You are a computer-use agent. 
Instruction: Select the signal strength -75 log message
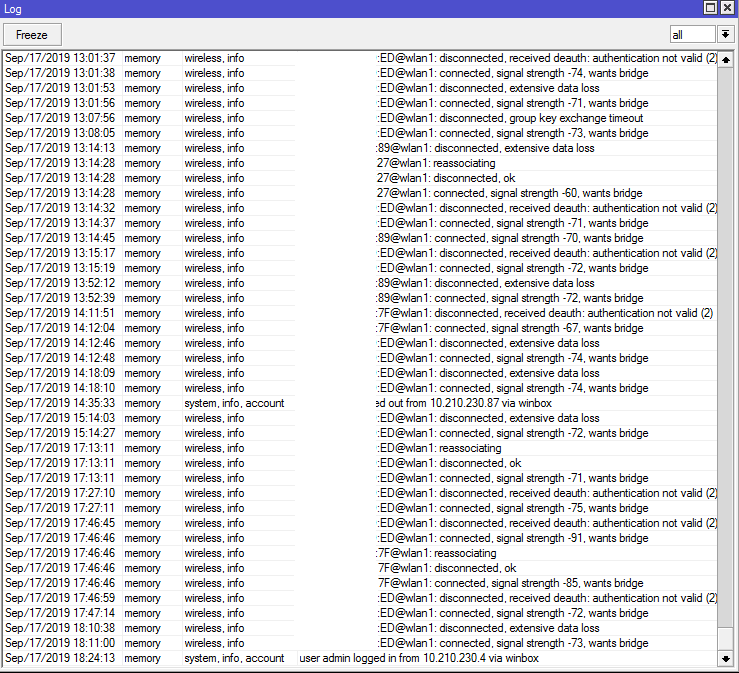pos(512,509)
